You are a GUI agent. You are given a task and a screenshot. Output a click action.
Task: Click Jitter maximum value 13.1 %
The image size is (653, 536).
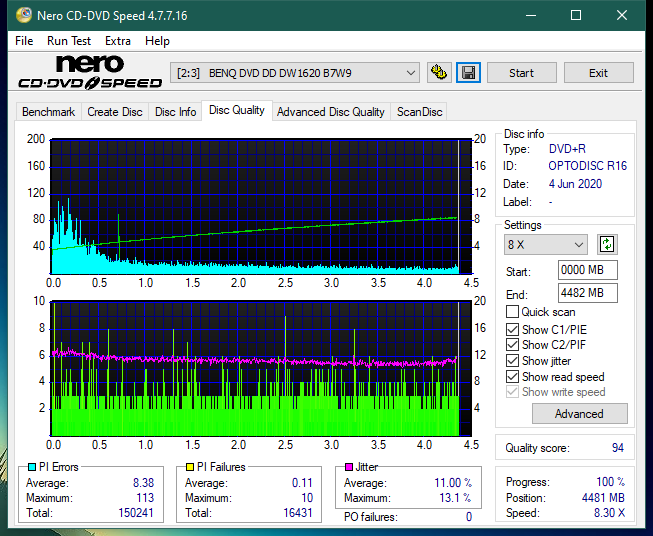click(456, 498)
